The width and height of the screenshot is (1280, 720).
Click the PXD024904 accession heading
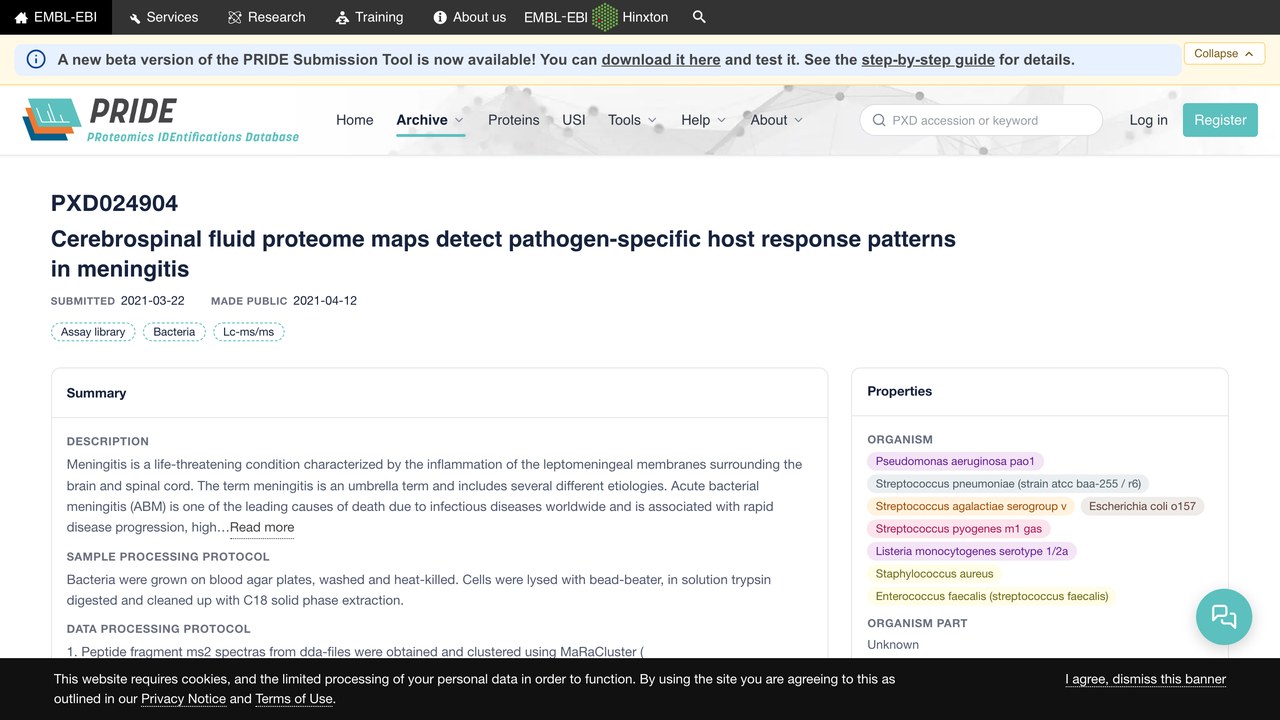[x=114, y=204]
